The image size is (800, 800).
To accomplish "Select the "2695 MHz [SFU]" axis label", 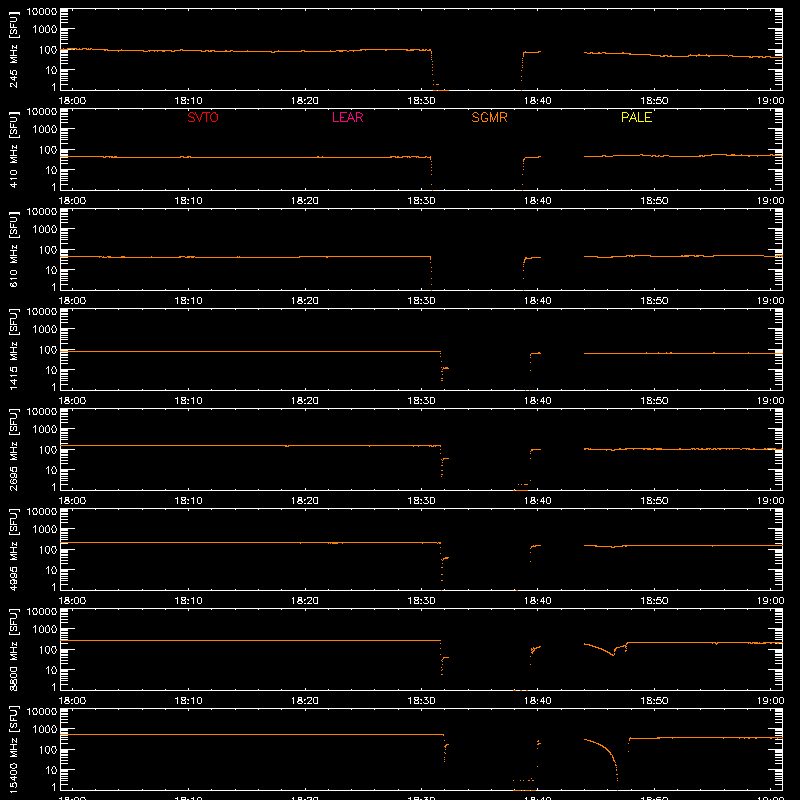I will click(13, 449).
